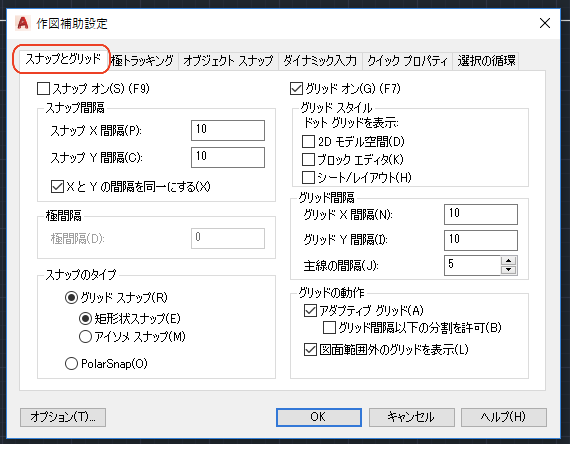Viewport: 573px width, 449px height.
Task: Select the スナップとグリッド tab
Action: point(62,59)
